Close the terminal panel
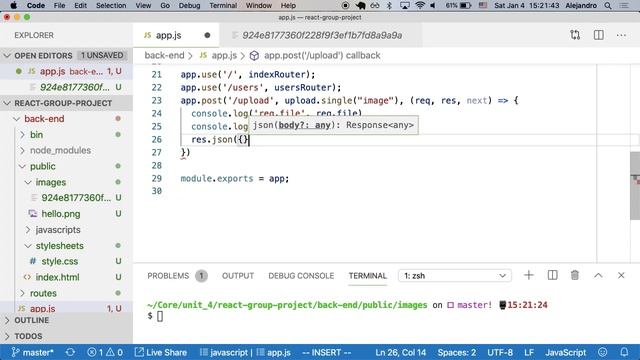The image size is (640, 360). (x=621, y=276)
